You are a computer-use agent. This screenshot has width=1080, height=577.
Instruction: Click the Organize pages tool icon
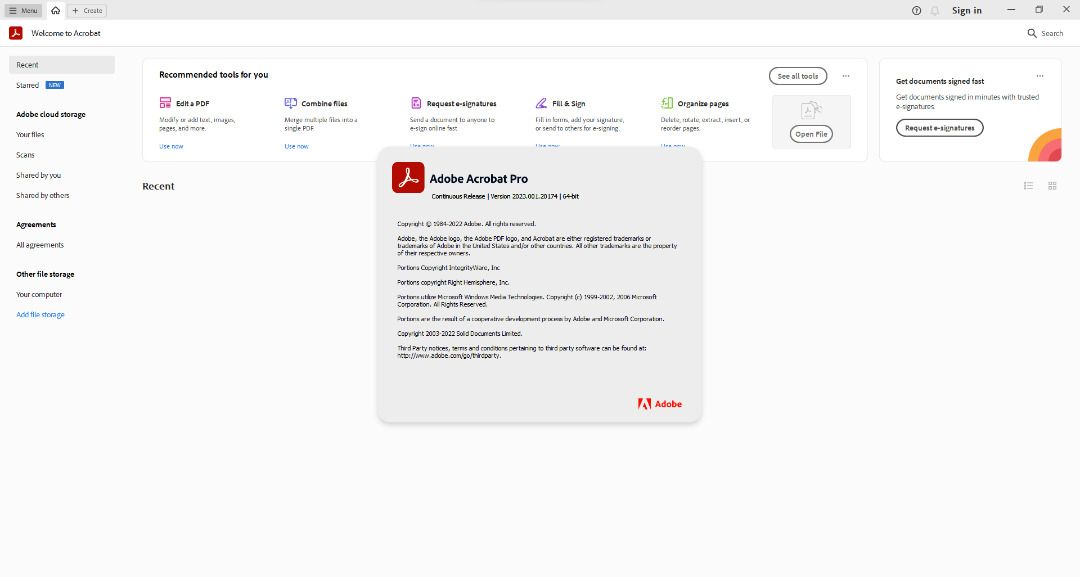[x=667, y=103]
